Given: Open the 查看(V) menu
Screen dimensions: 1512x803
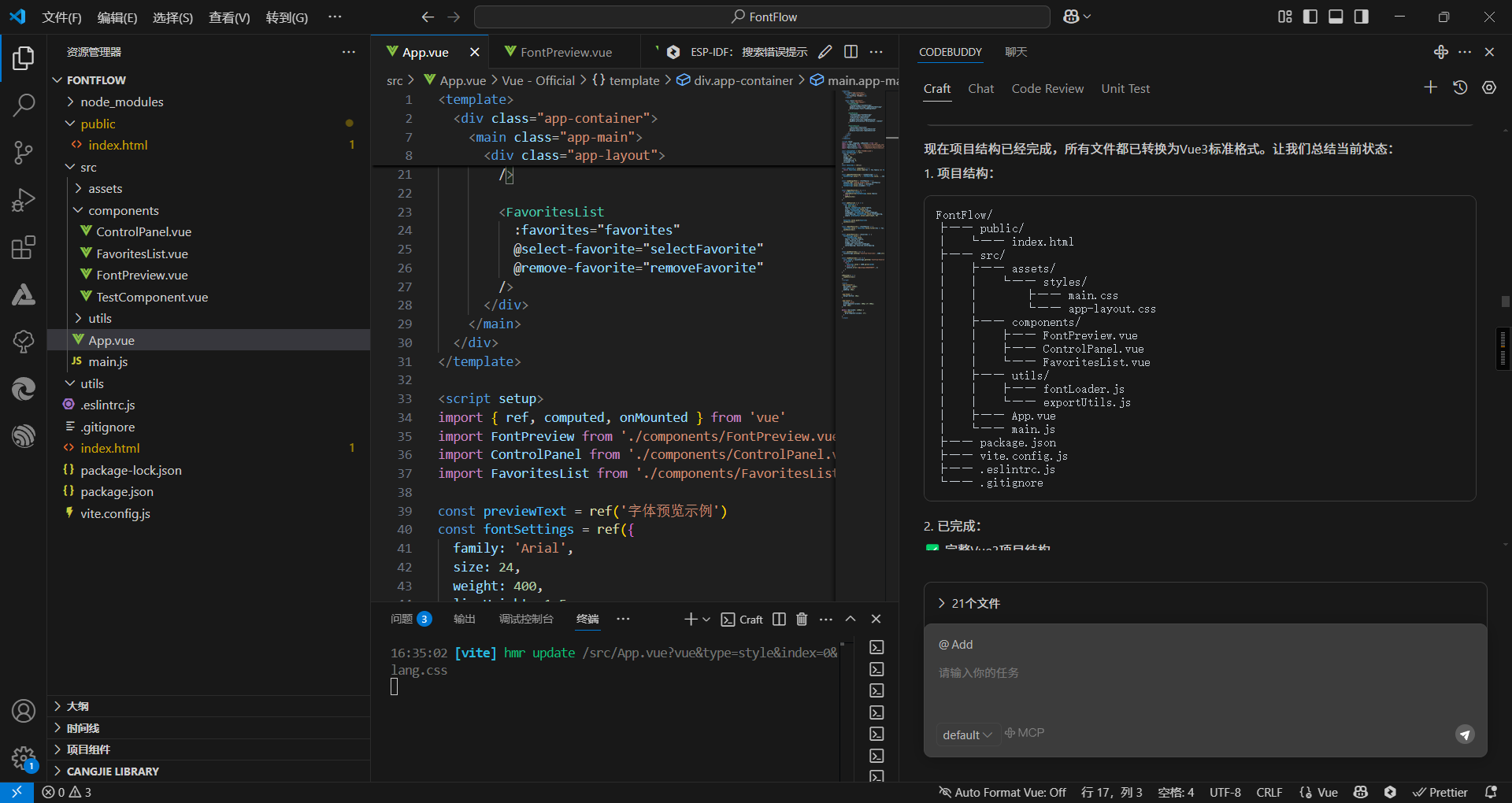Looking at the screenshot, I should click(229, 17).
